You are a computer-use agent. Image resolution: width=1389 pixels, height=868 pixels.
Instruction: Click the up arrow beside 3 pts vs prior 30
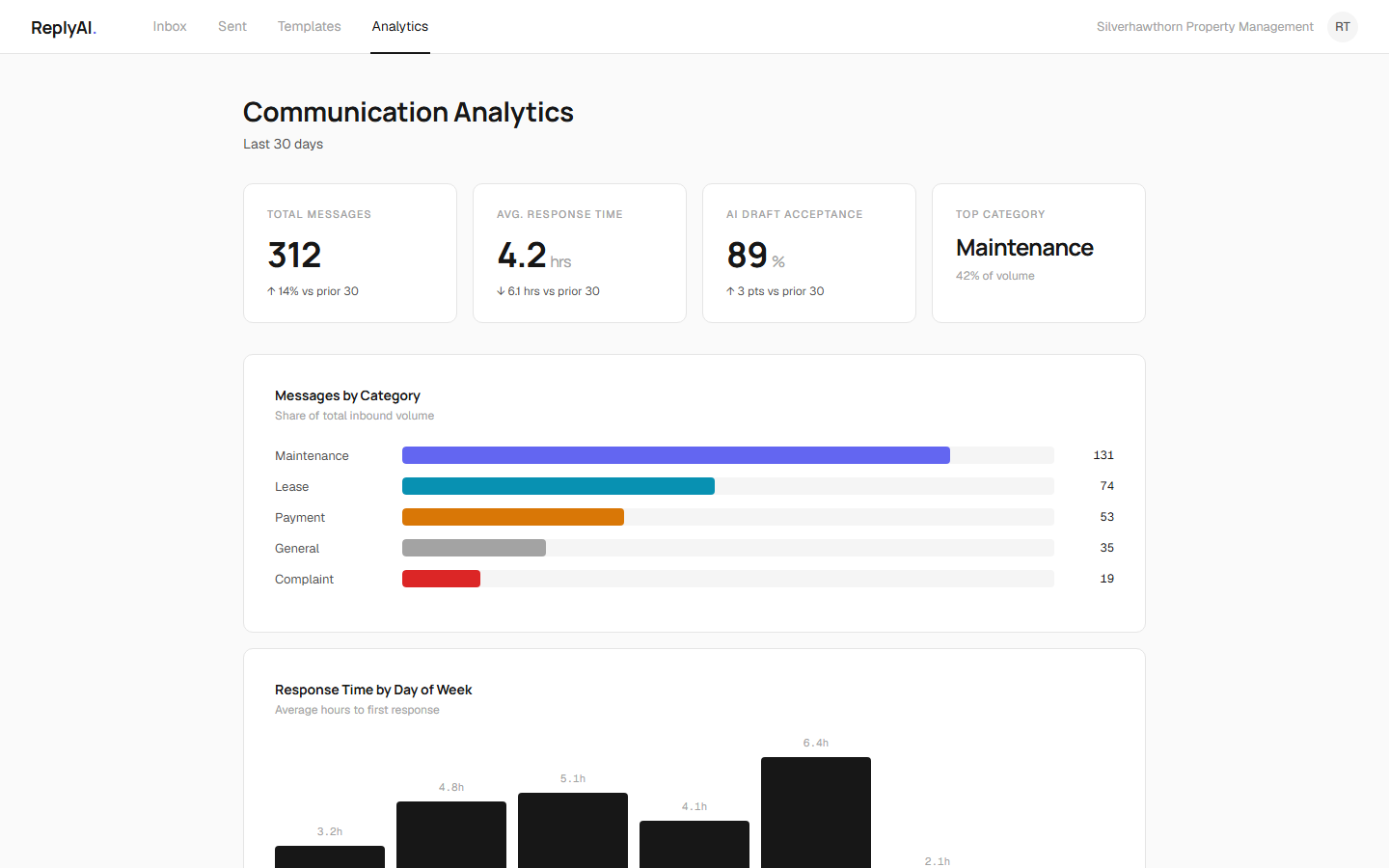(730, 291)
